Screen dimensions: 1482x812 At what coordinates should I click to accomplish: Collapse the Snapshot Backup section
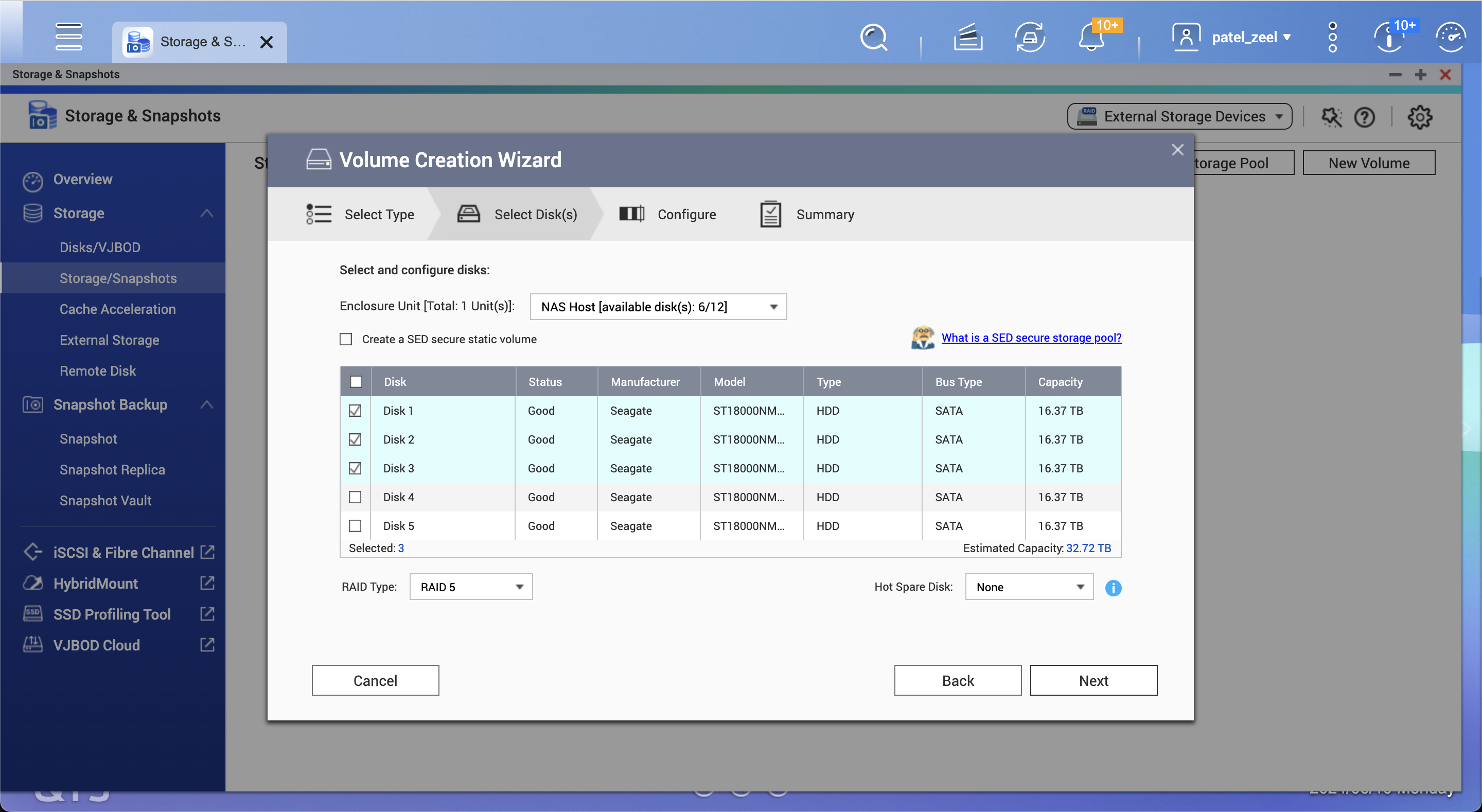[x=206, y=404]
